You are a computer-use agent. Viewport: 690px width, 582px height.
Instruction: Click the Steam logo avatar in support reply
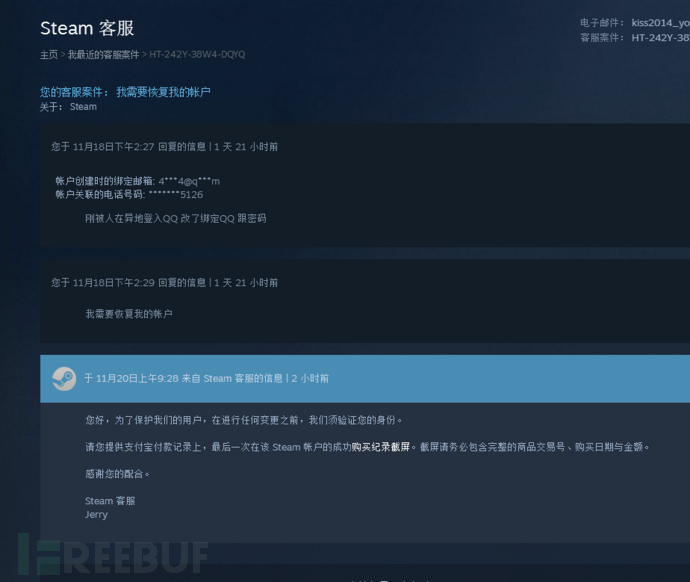[64, 379]
